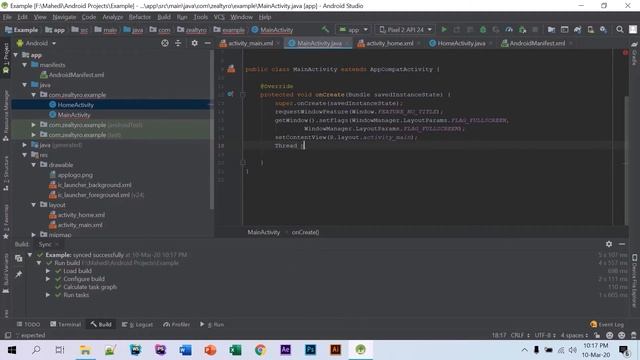The width and height of the screenshot is (640, 360).
Task: Collapse the layout folder
Action: point(34,204)
